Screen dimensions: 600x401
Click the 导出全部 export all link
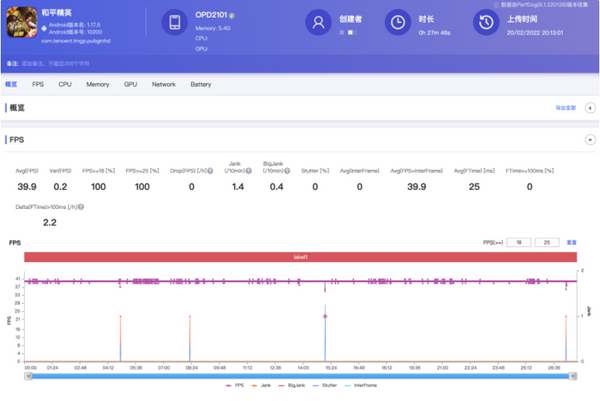point(567,107)
